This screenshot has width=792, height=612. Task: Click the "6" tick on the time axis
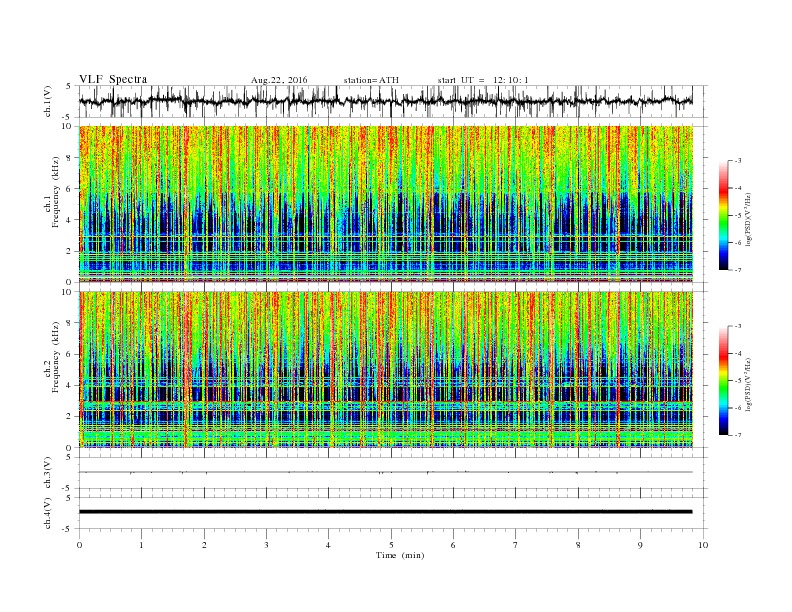[x=454, y=545]
